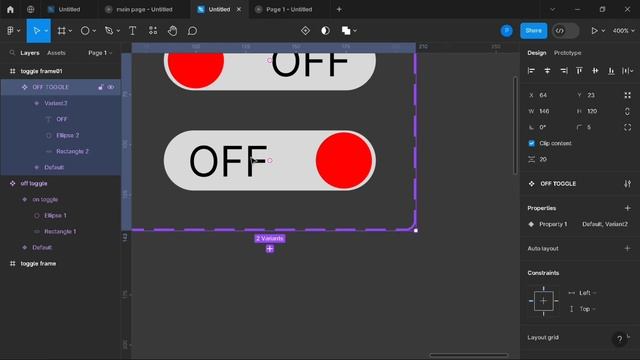Open Move tool dropdown arrow
Screen dimensions: 640x360
46,31
